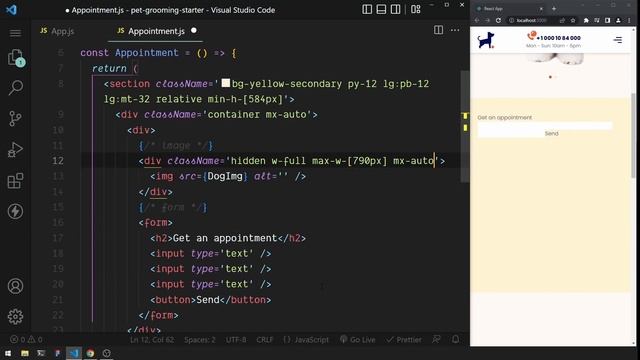Open the feedback icon in the status bar
Image resolution: width=640 pixels, height=360 pixels.
pos(436,340)
